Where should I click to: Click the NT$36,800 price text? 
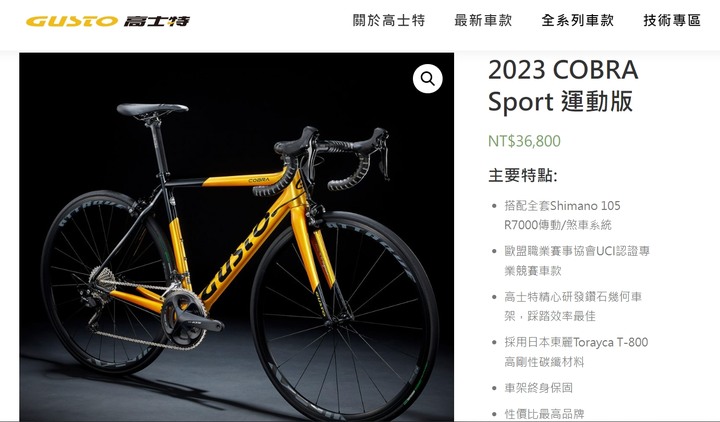tap(524, 141)
